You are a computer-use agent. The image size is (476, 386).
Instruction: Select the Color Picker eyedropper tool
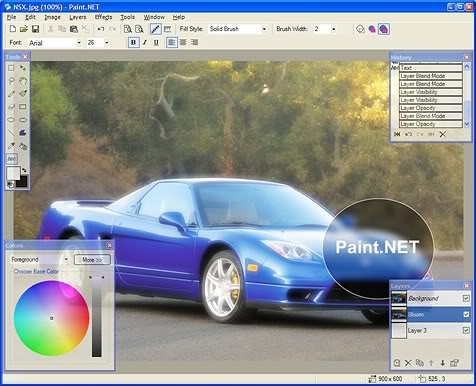11,146
